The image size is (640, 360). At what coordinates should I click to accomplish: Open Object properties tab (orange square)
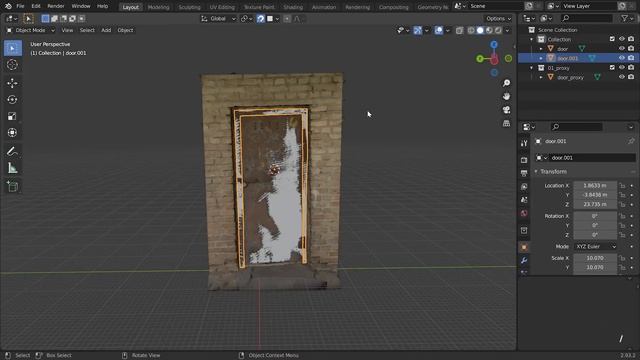(x=524, y=247)
